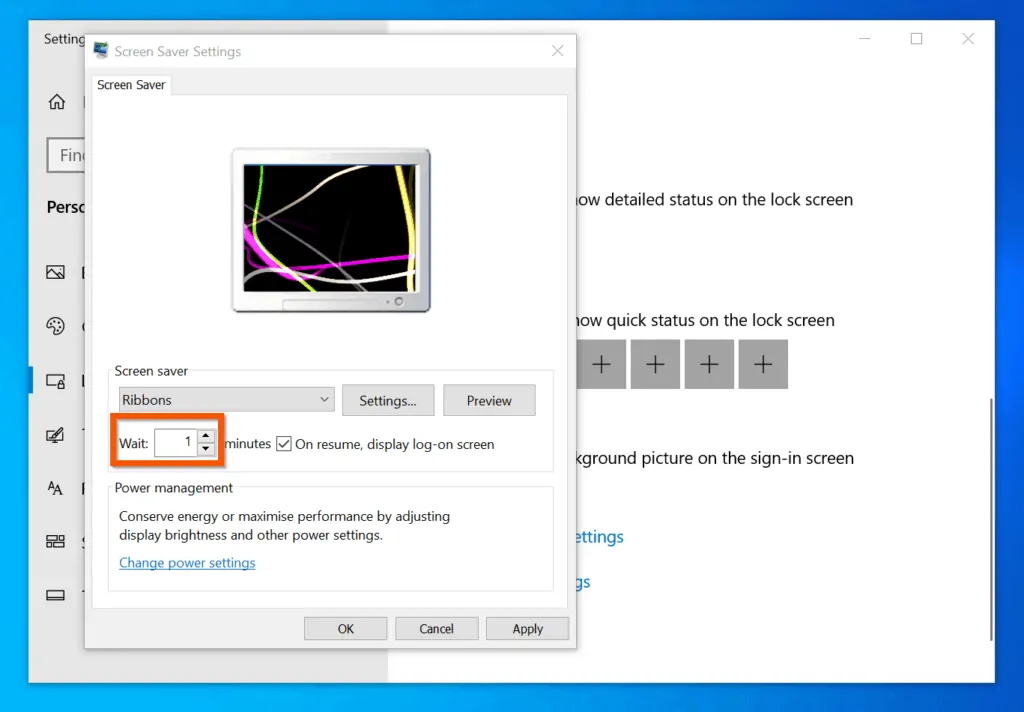Preview the selected screen saver
1024x712 pixels.
(489, 401)
